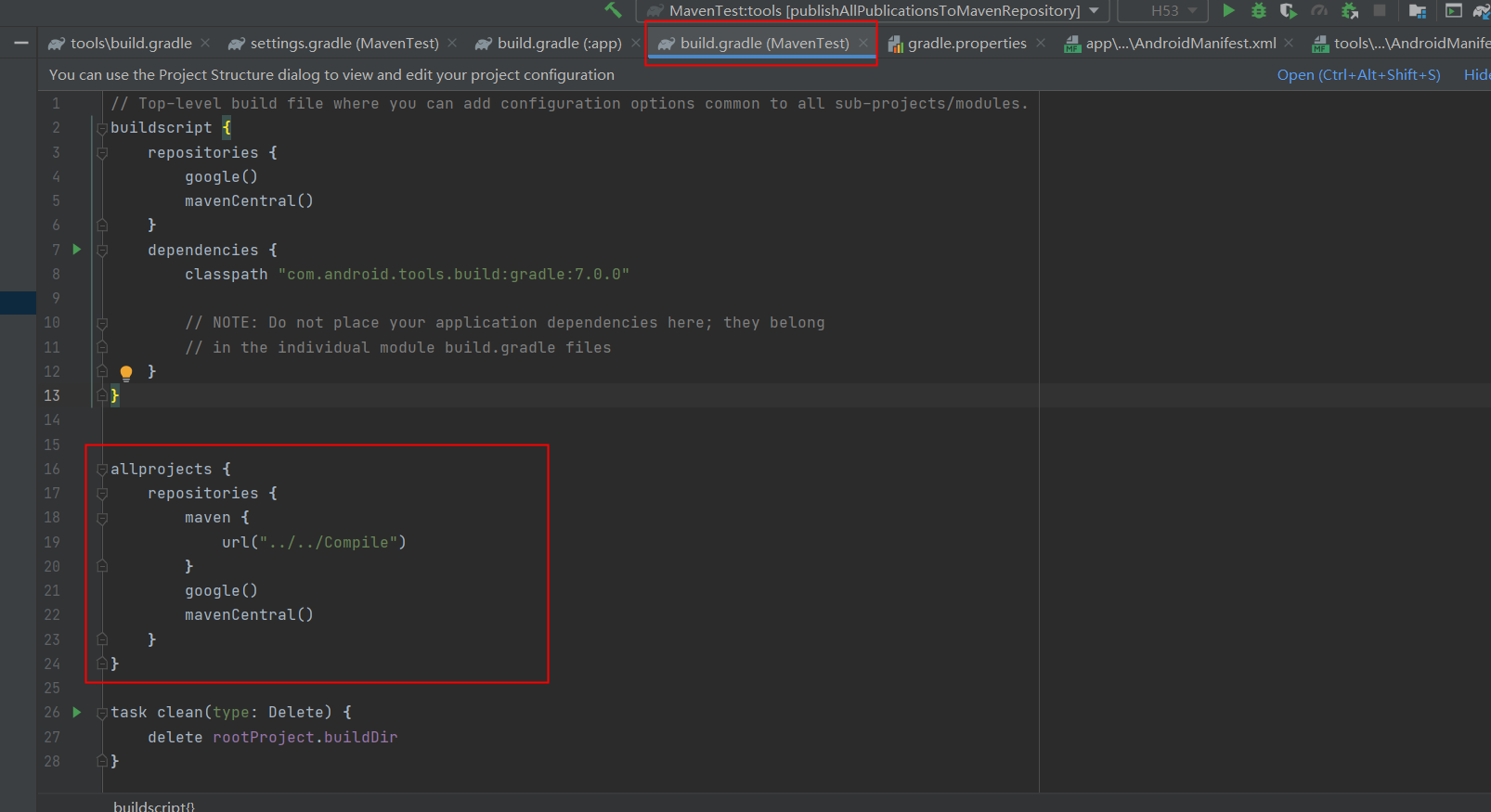Screen dimensions: 1491x812
Task: Open the H53 device selector dropdown
Action: [1162, 10]
